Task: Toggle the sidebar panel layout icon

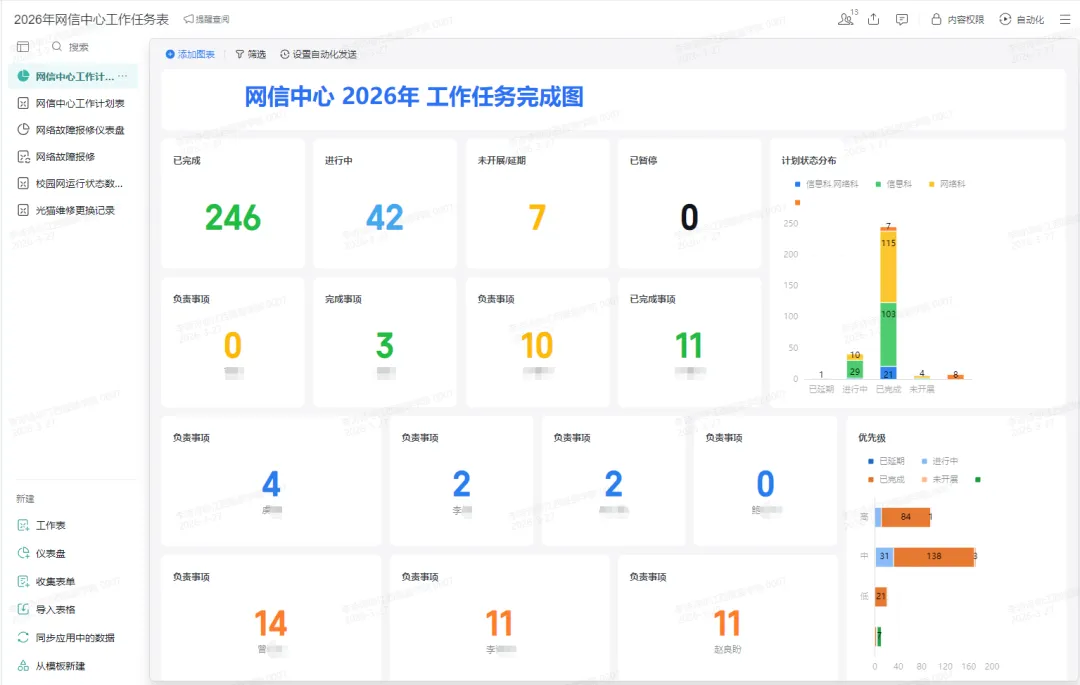Action: coord(23,47)
